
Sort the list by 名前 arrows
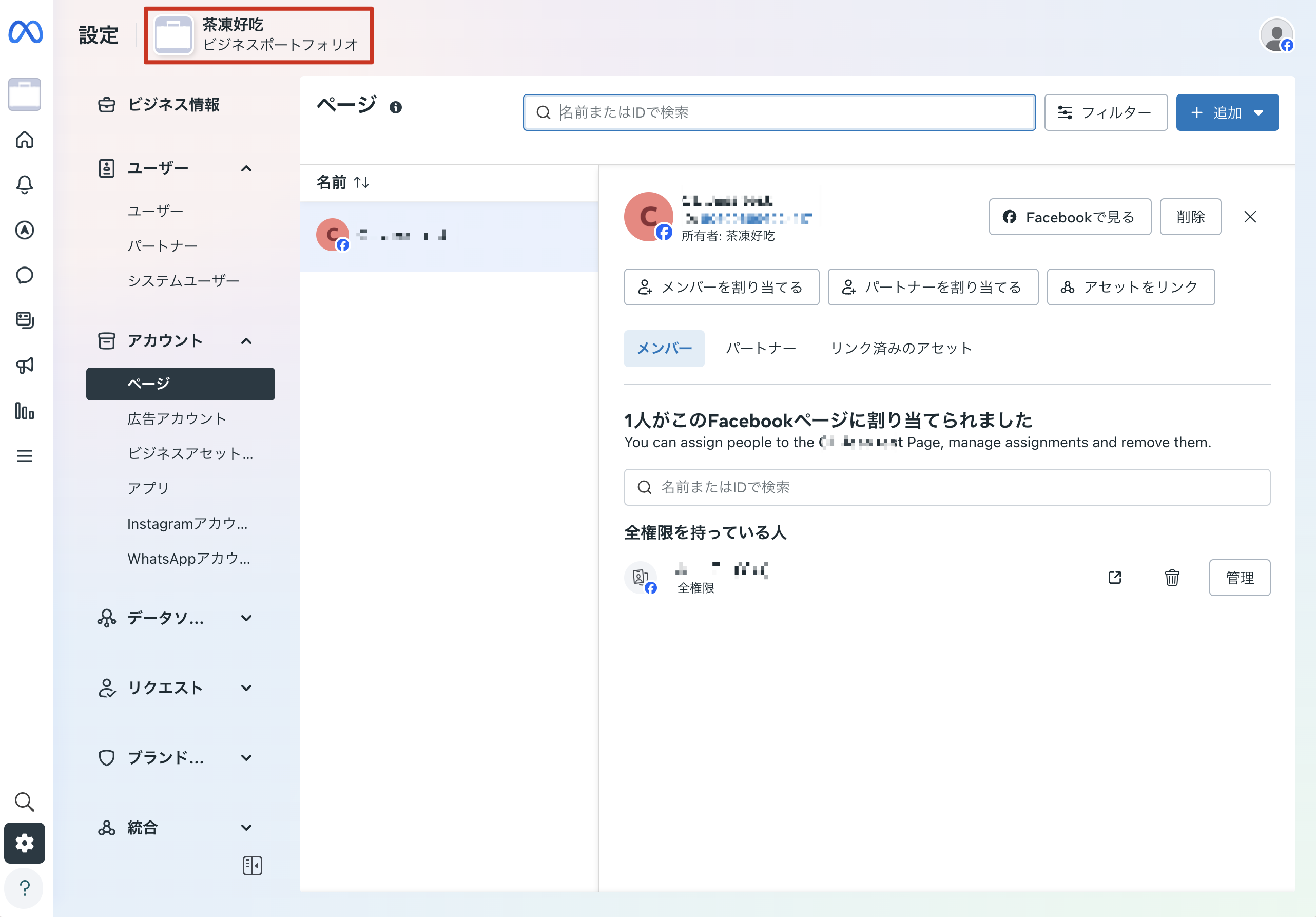point(361,182)
